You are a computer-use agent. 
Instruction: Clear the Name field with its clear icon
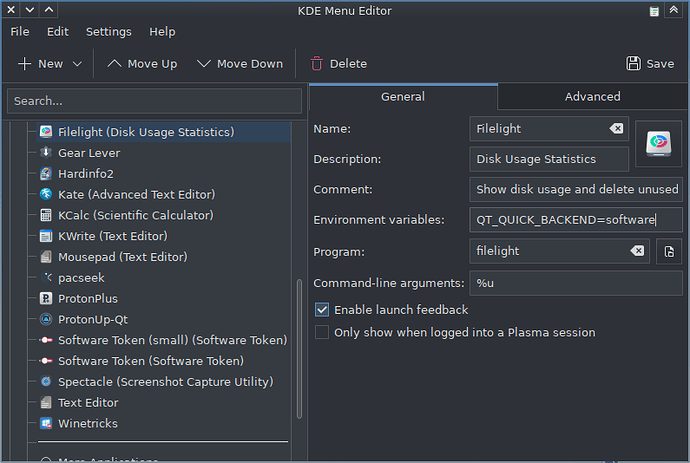[x=616, y=129]
